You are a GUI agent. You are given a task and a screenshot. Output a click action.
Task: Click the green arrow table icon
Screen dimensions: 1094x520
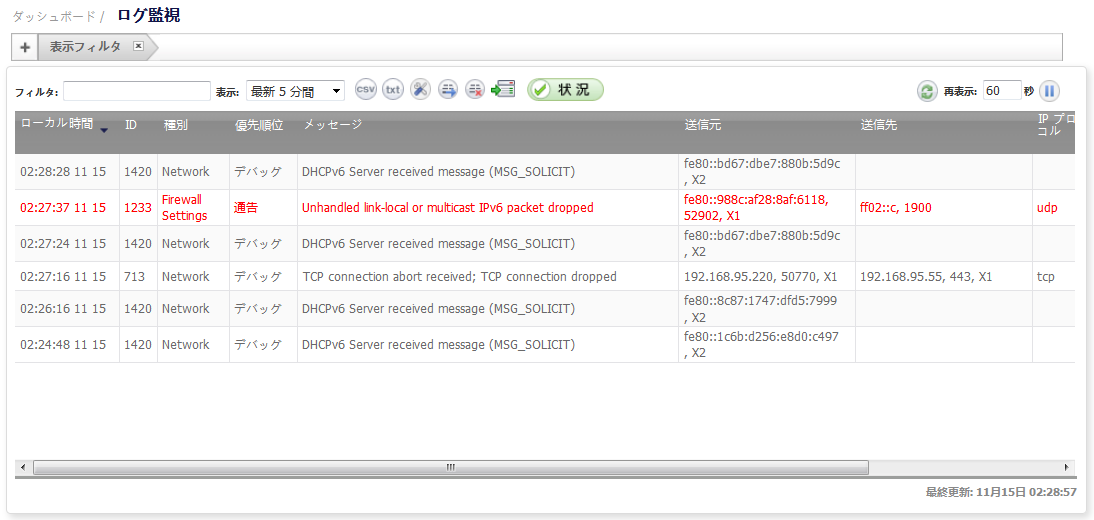click(x=503, y=90)
